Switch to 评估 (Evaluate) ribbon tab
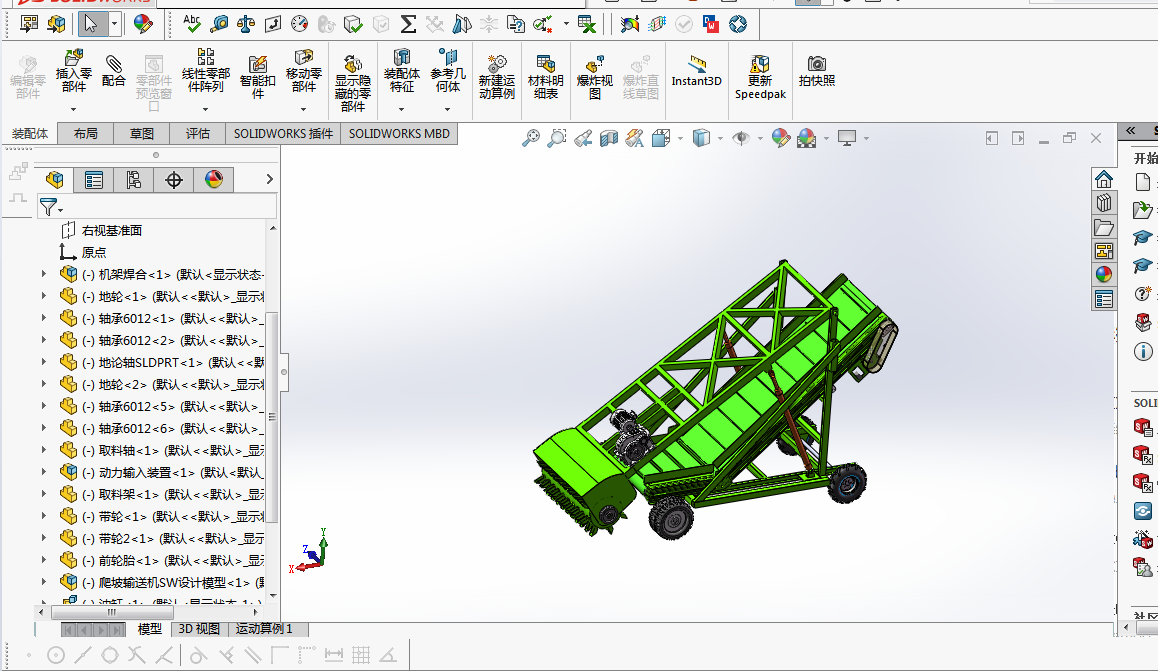Image resolution: width=1158 pixels, height=671 pixels. coord(198,134)
